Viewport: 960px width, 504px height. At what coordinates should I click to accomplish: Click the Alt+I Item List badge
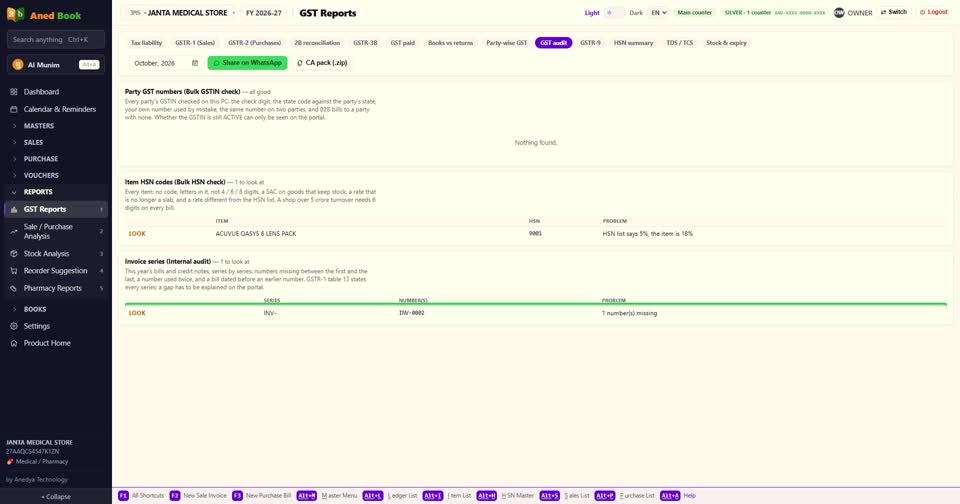pyautogui.click(x=432, y=495)
